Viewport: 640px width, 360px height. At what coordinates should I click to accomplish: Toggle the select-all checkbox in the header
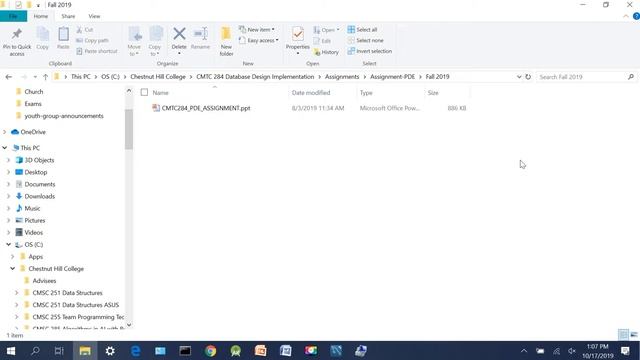tap(144, 93)
